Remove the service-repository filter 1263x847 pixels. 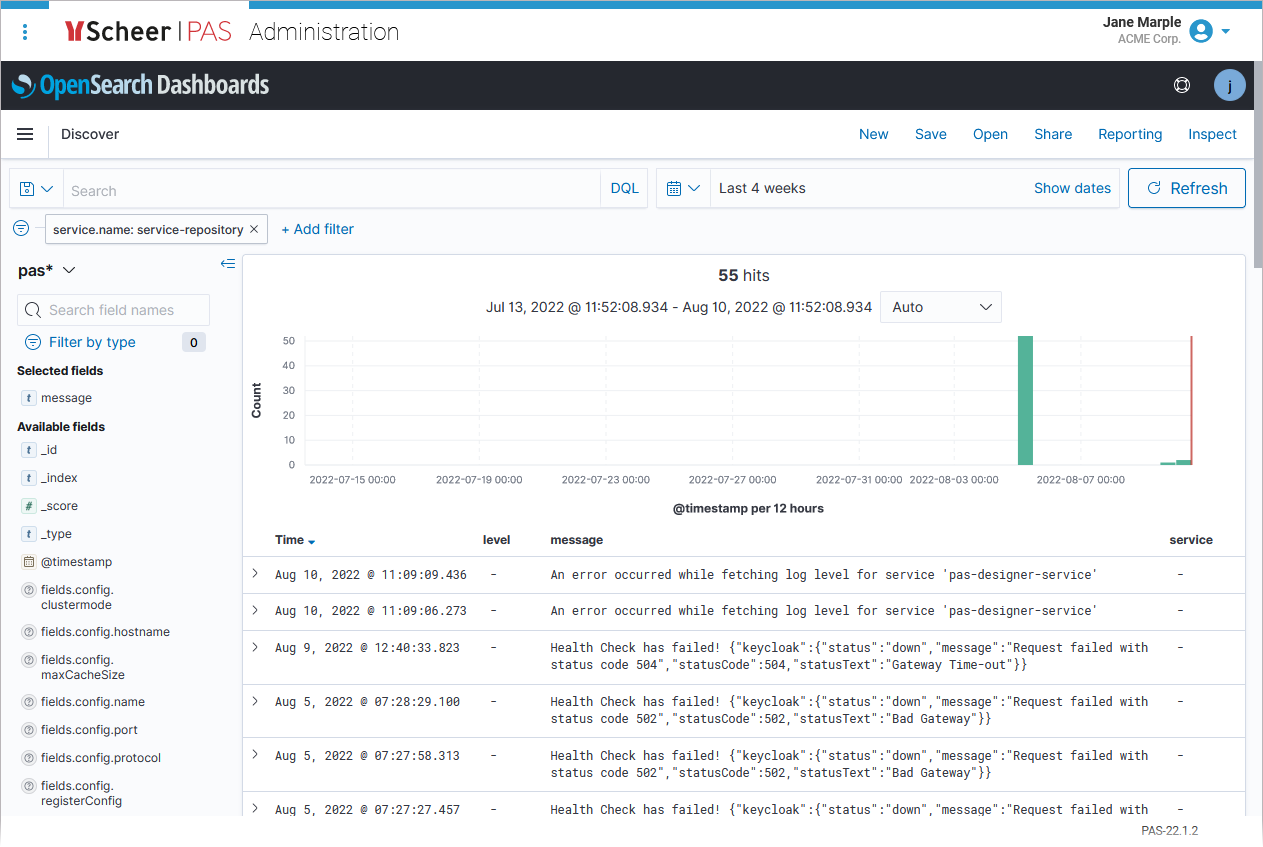tap(254, 229)
